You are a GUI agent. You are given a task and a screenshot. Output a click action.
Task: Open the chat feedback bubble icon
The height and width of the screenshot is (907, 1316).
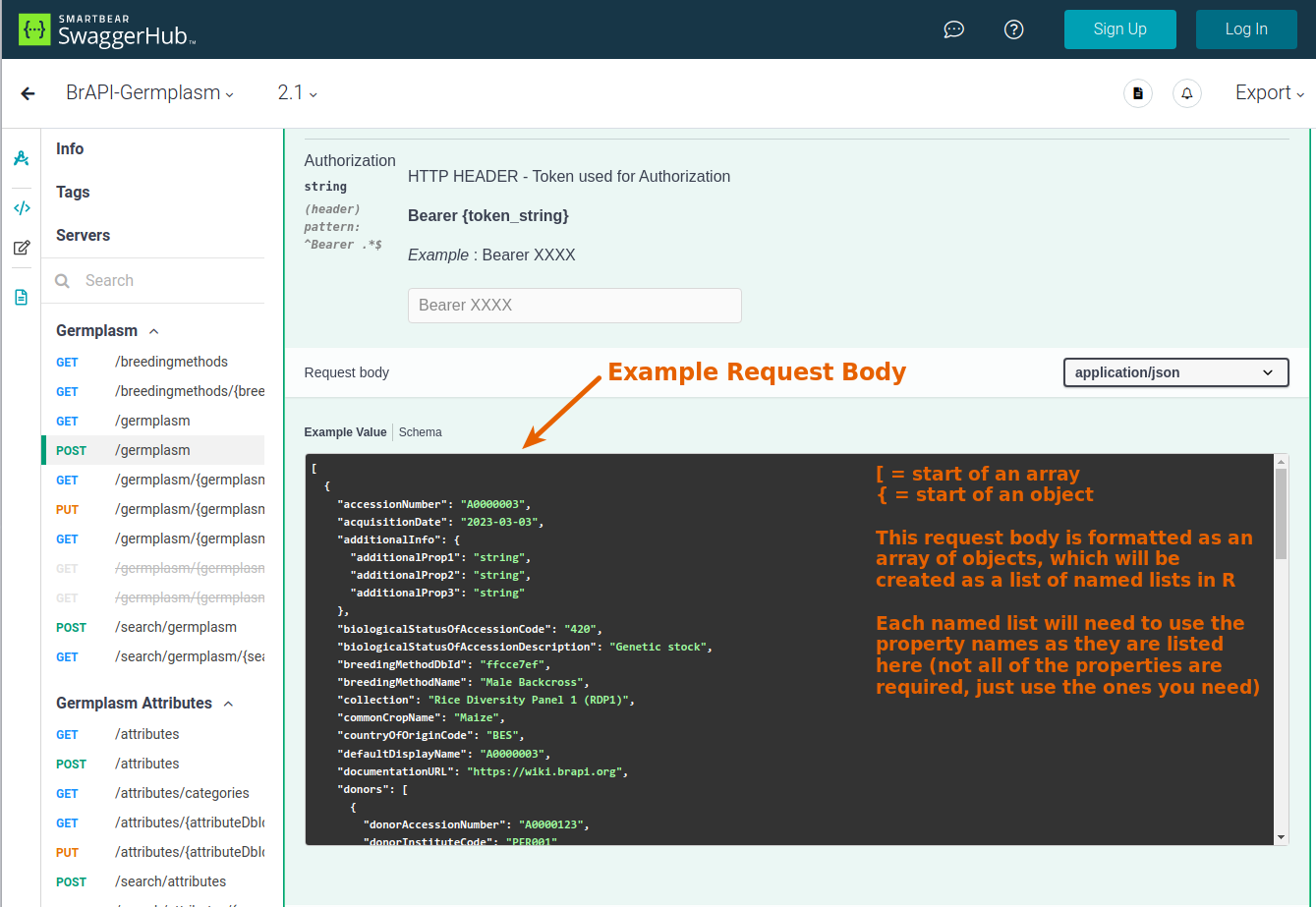pyautogui.click(x=953, y=29)
